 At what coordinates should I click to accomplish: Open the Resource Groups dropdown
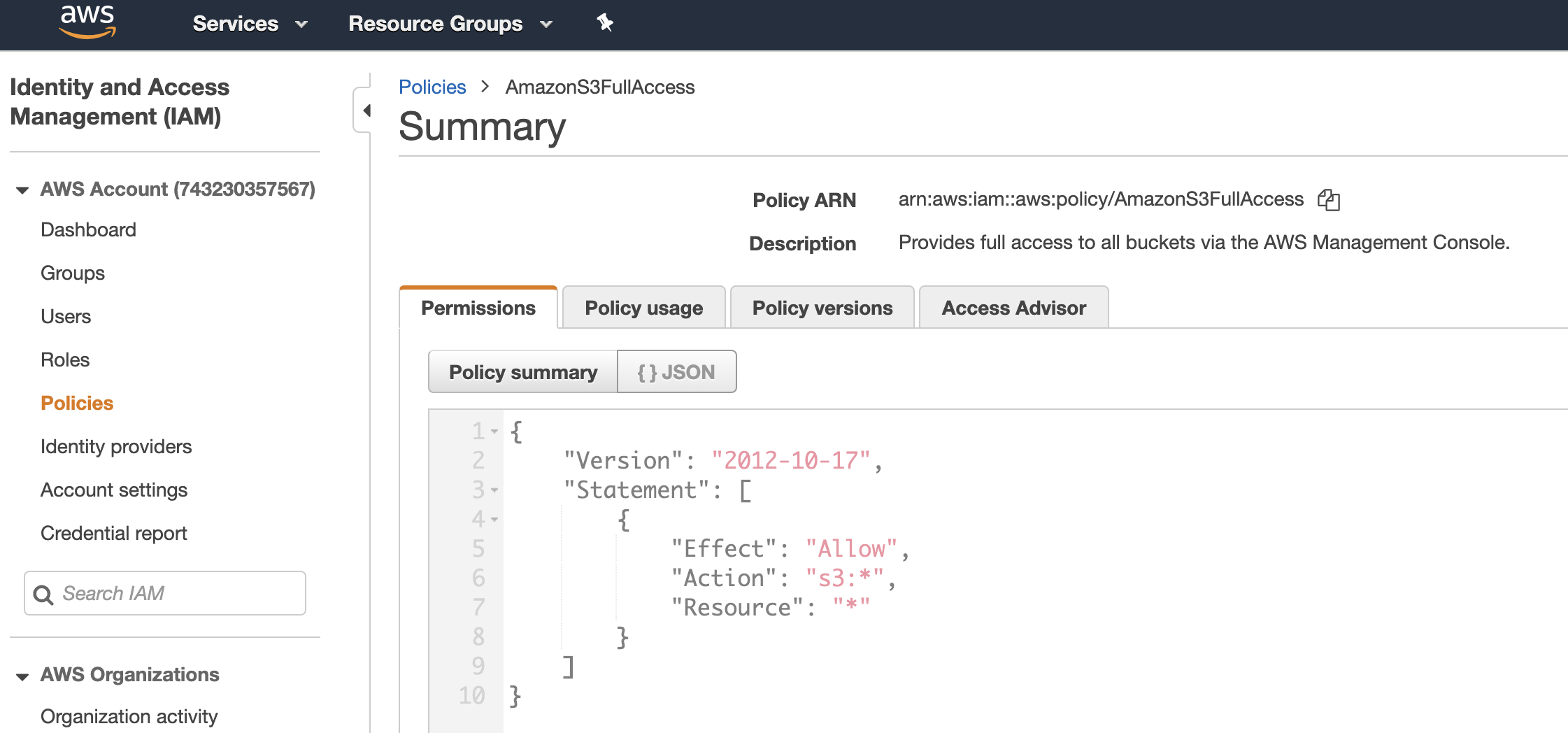coord(450,24)
